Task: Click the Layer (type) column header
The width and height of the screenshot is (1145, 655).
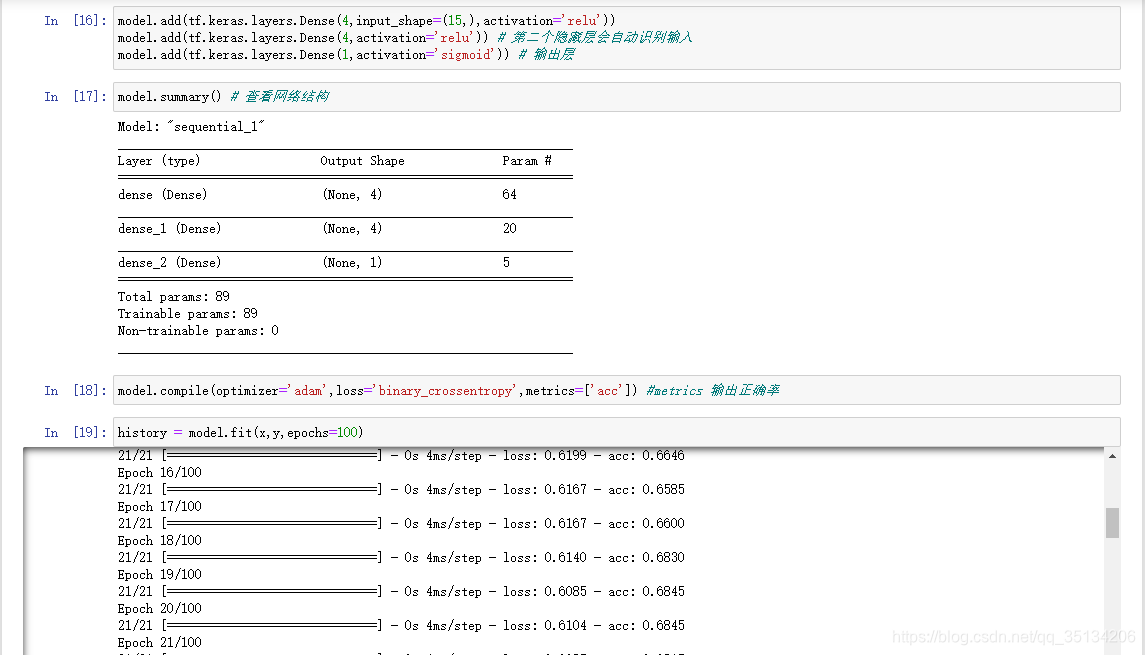Action: [x=159, y=161]
